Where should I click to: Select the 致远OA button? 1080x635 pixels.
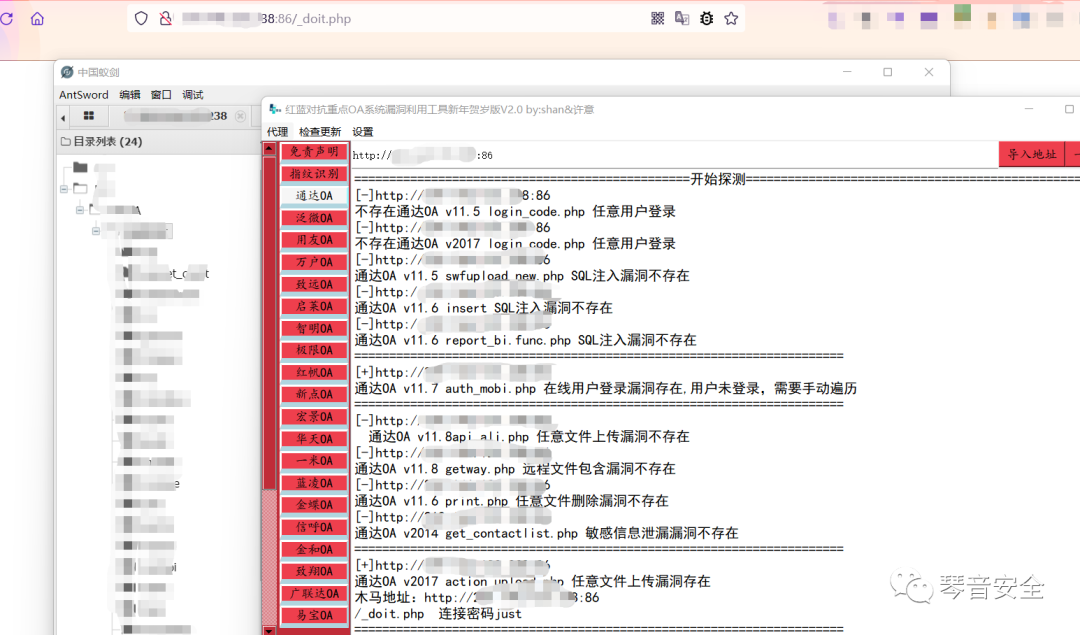pyautogui.click(x=314, y=284)
